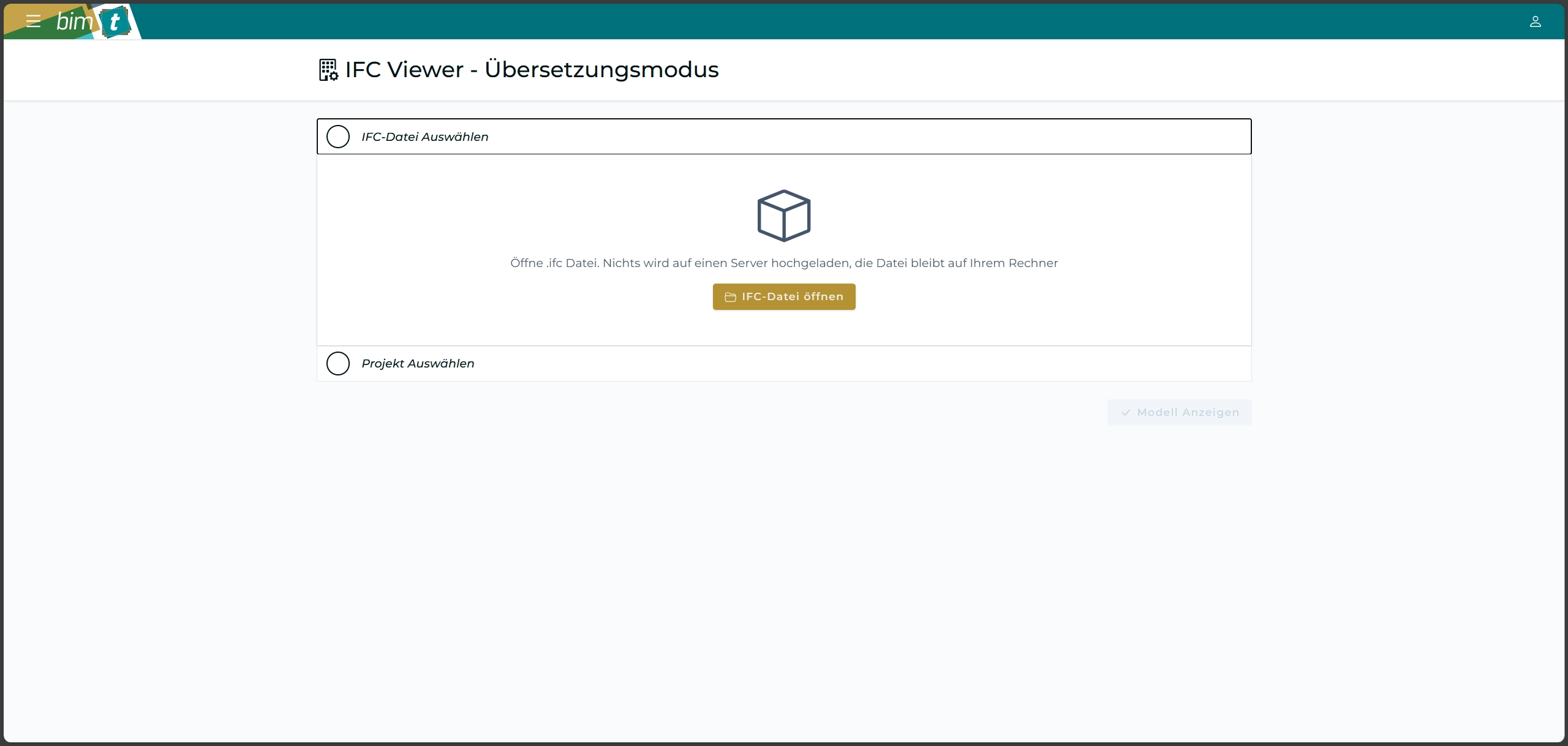Click the "Projekt Auswählen" label text
The width and height of the screenshot is (1568, 746).
[418, 364]
